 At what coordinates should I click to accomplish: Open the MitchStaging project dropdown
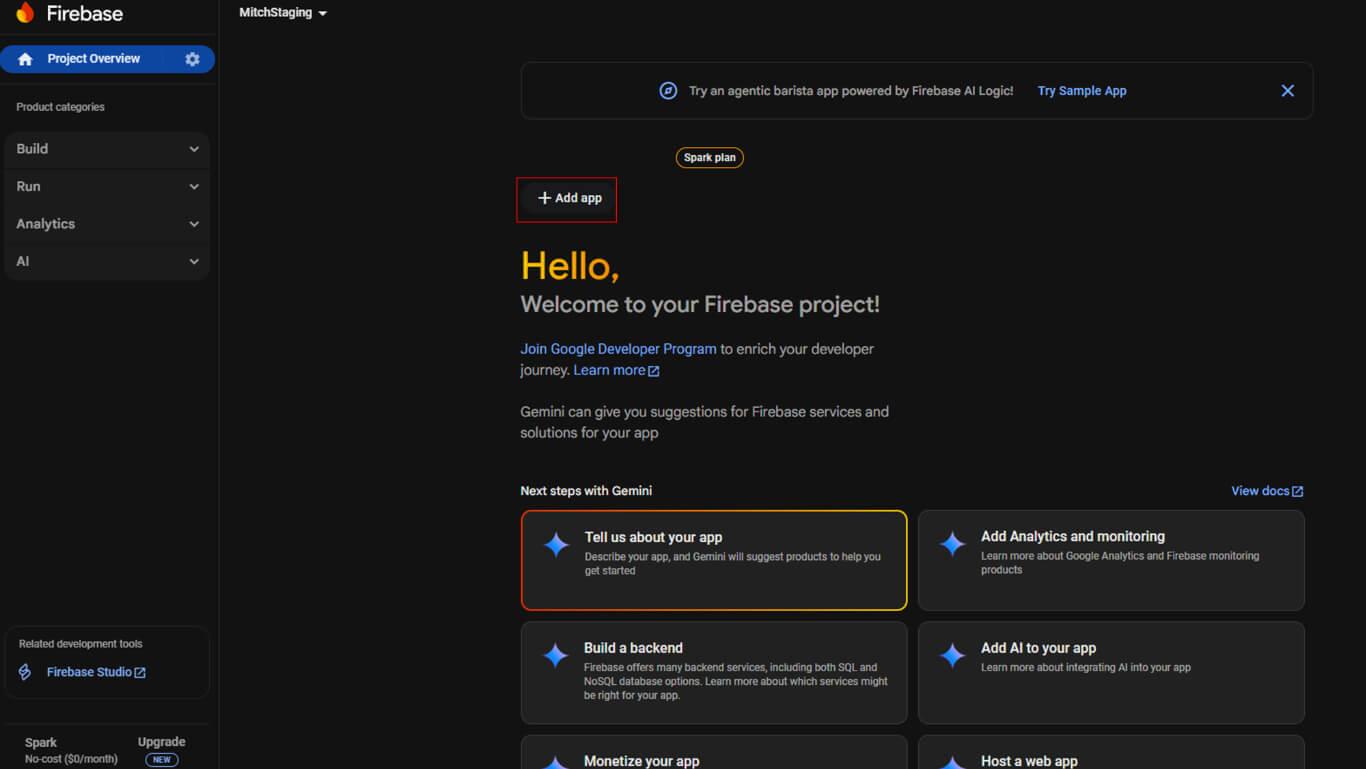(283, 13)
